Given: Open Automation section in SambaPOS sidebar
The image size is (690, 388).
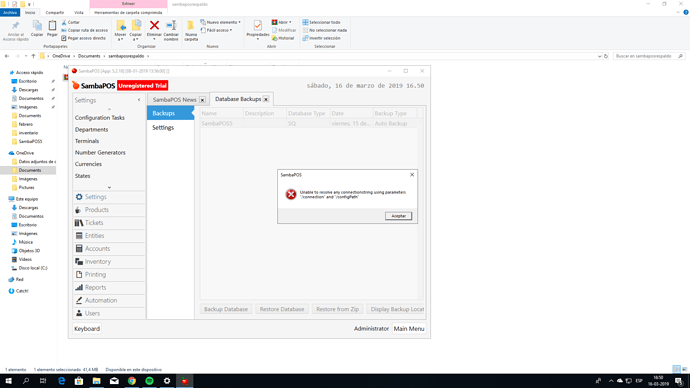Looking at the screenshot, I should click(109, 300).
